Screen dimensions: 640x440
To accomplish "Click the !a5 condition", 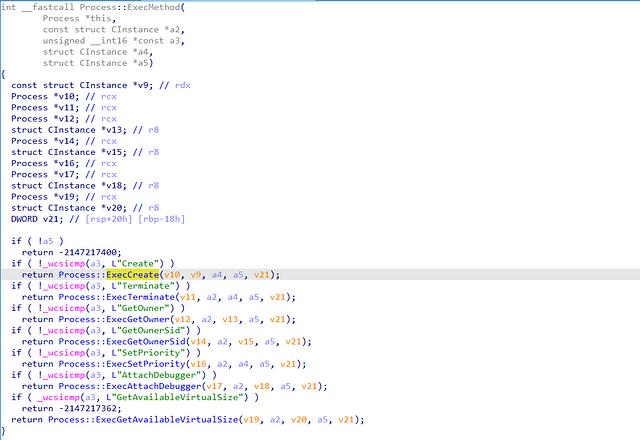I will coord(45,241).
